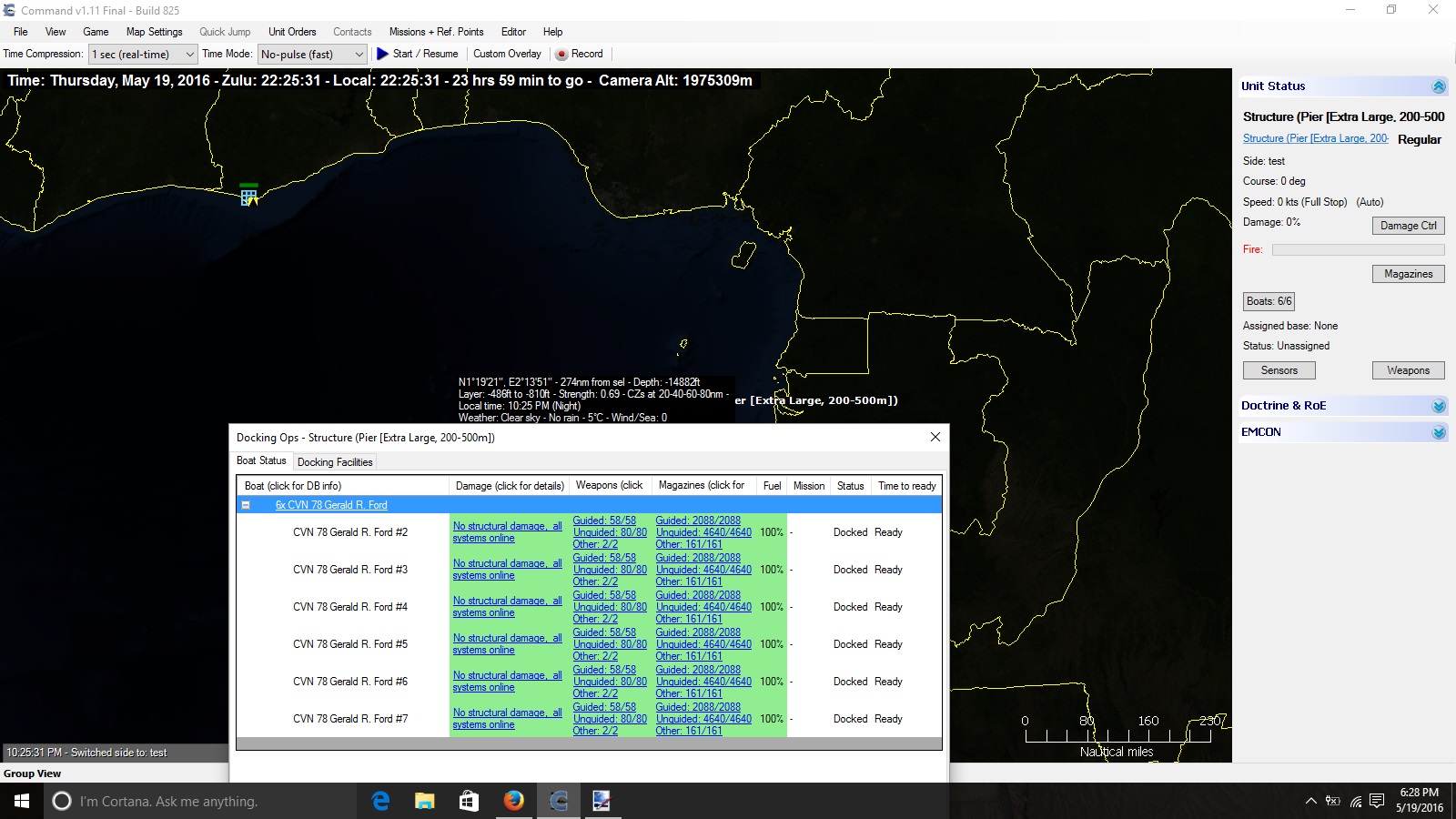Image resolution: width=1456 pixels, height=819 pixels.
Task: Open the Contacts menu
Action: coord(352,32)
